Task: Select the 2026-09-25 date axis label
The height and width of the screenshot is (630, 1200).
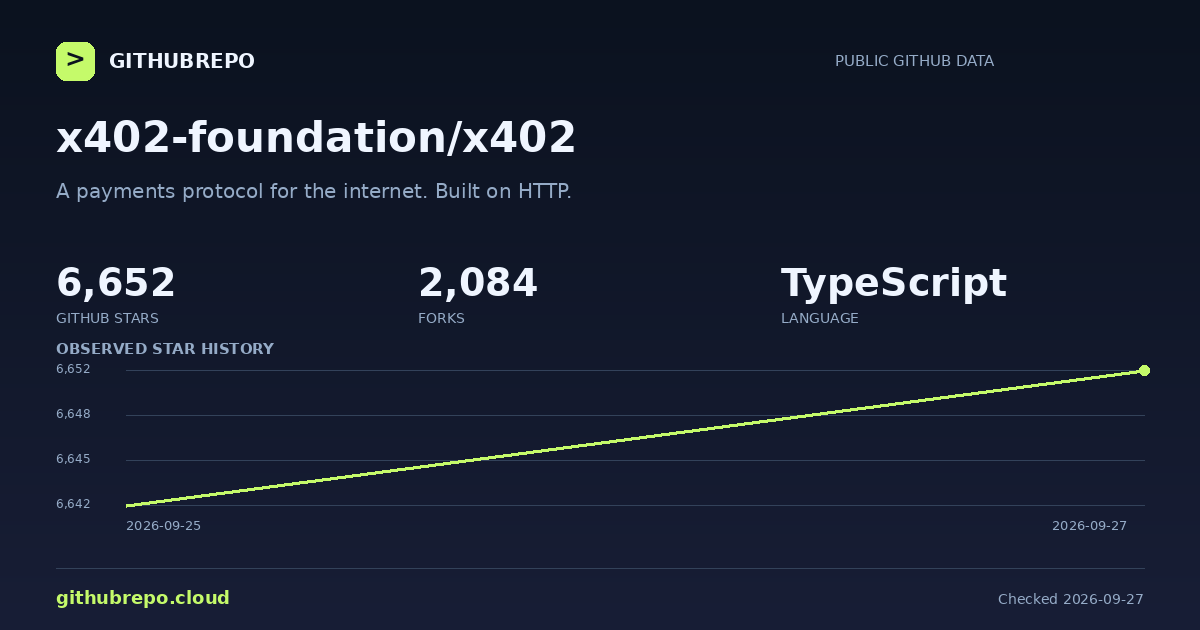Action: tap(163, 526)
